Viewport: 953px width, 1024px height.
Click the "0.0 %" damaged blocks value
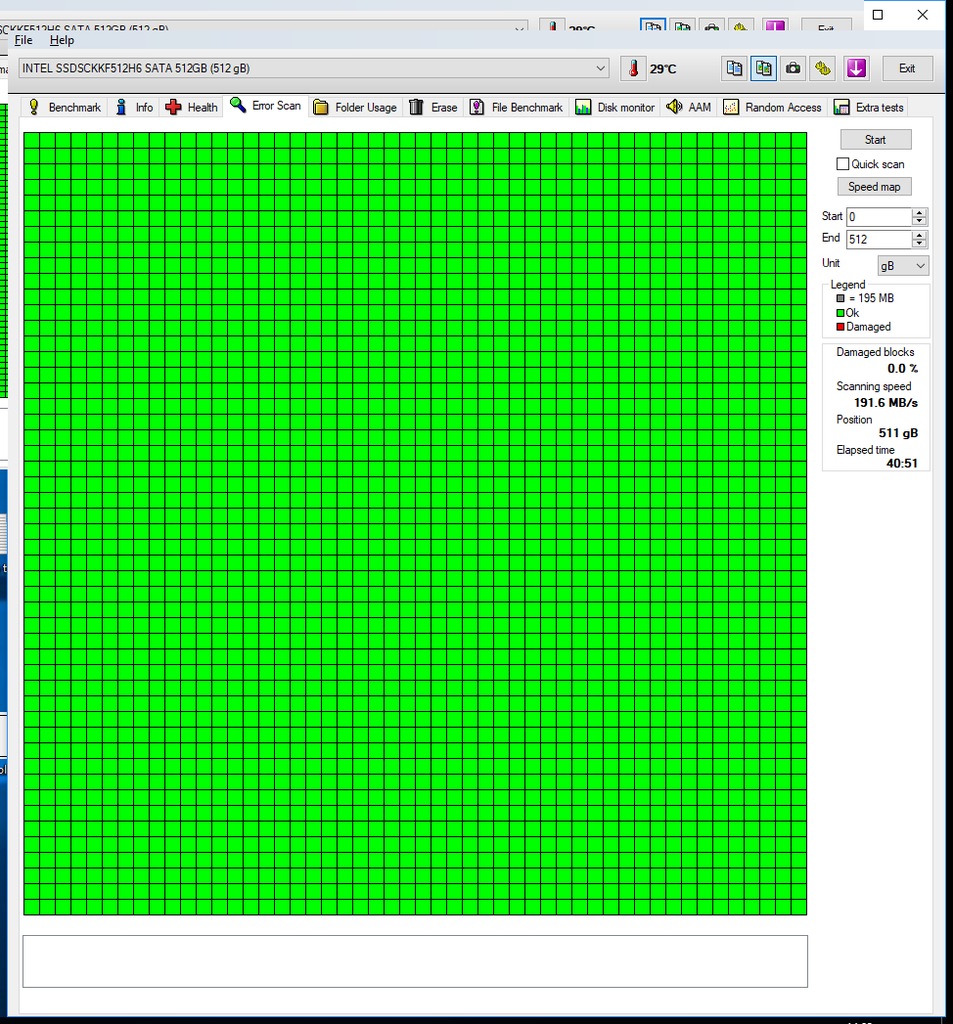(x=903, y=369)
